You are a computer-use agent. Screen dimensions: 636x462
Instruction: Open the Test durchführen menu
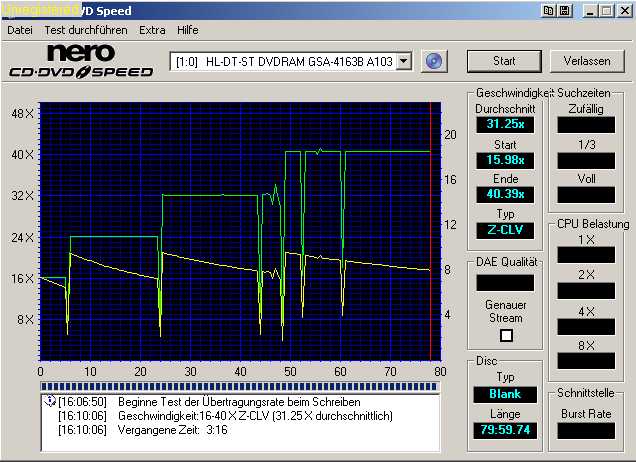[86, 30]
